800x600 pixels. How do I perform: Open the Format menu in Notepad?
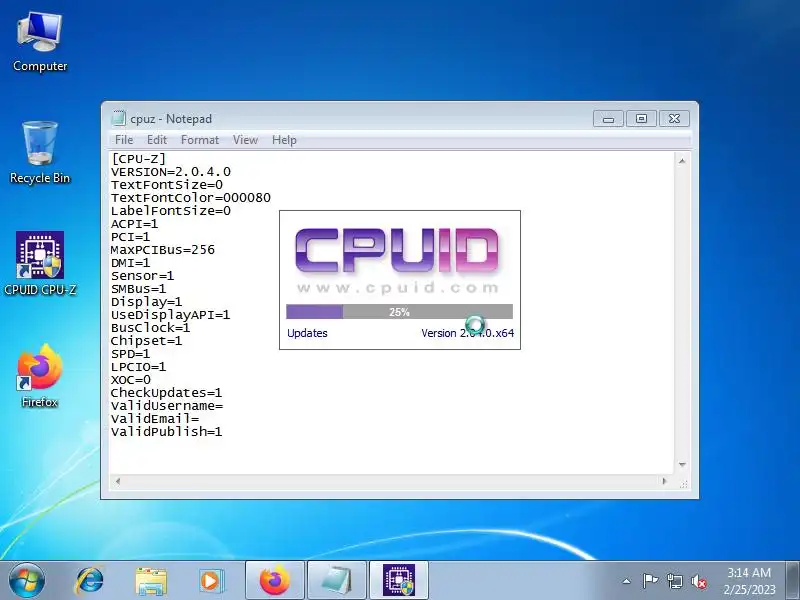pos(199,140)
